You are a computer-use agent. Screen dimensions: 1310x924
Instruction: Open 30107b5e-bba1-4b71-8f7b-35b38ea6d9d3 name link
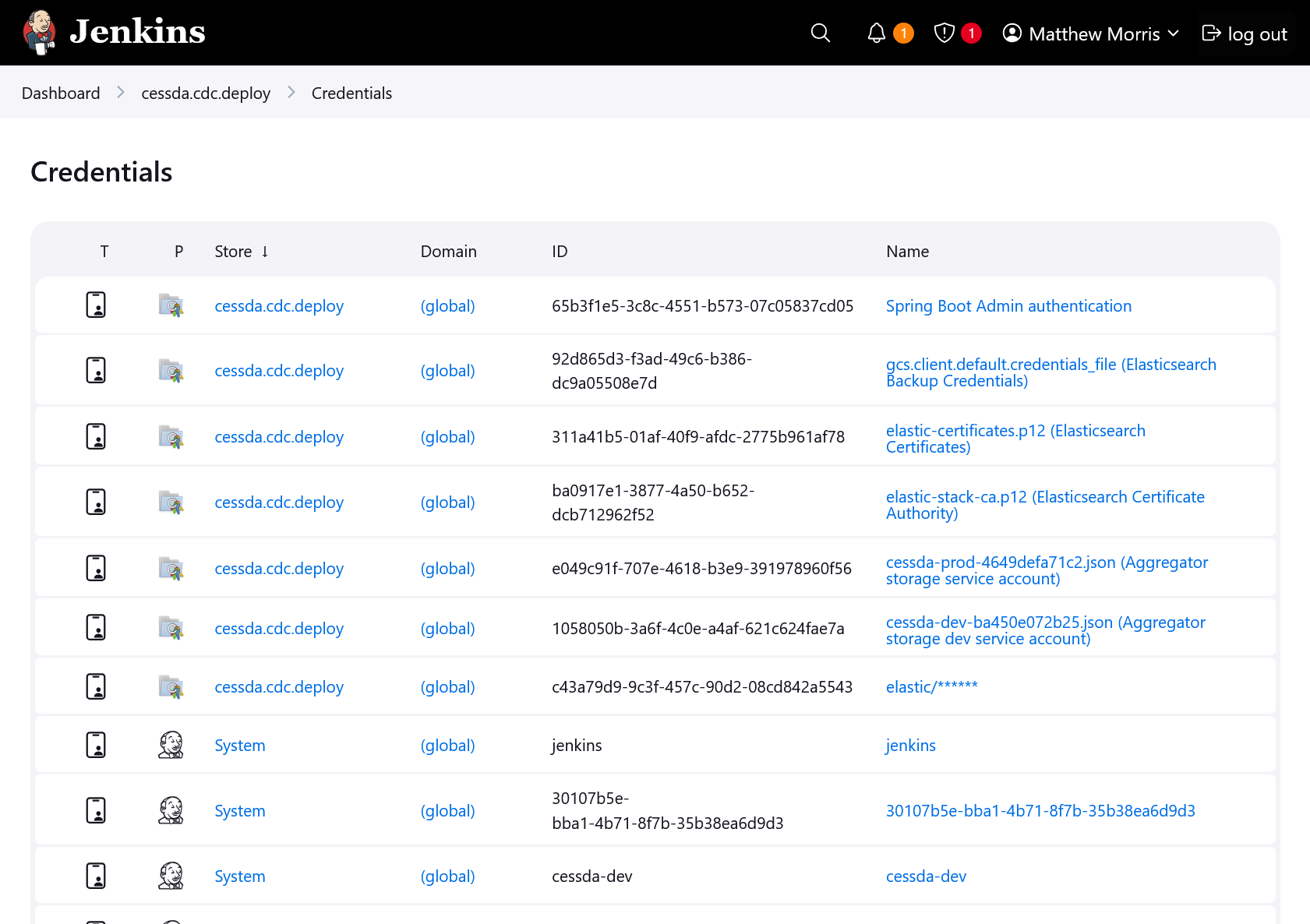point(1040,811)
